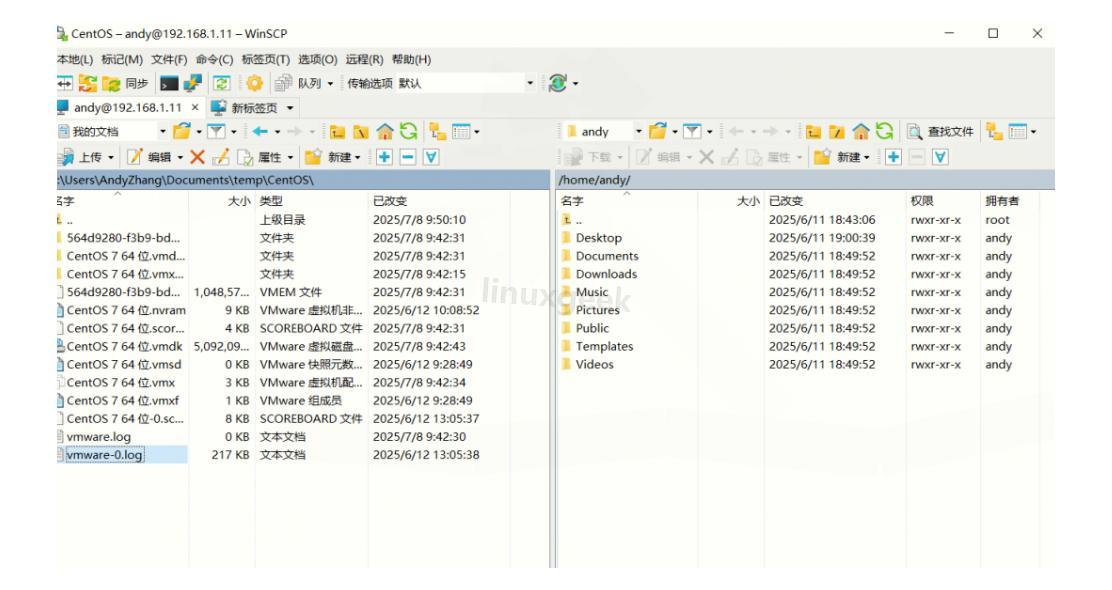Click the remote select files plus icon
The image size is (1112, 590).
pos(894,157)
